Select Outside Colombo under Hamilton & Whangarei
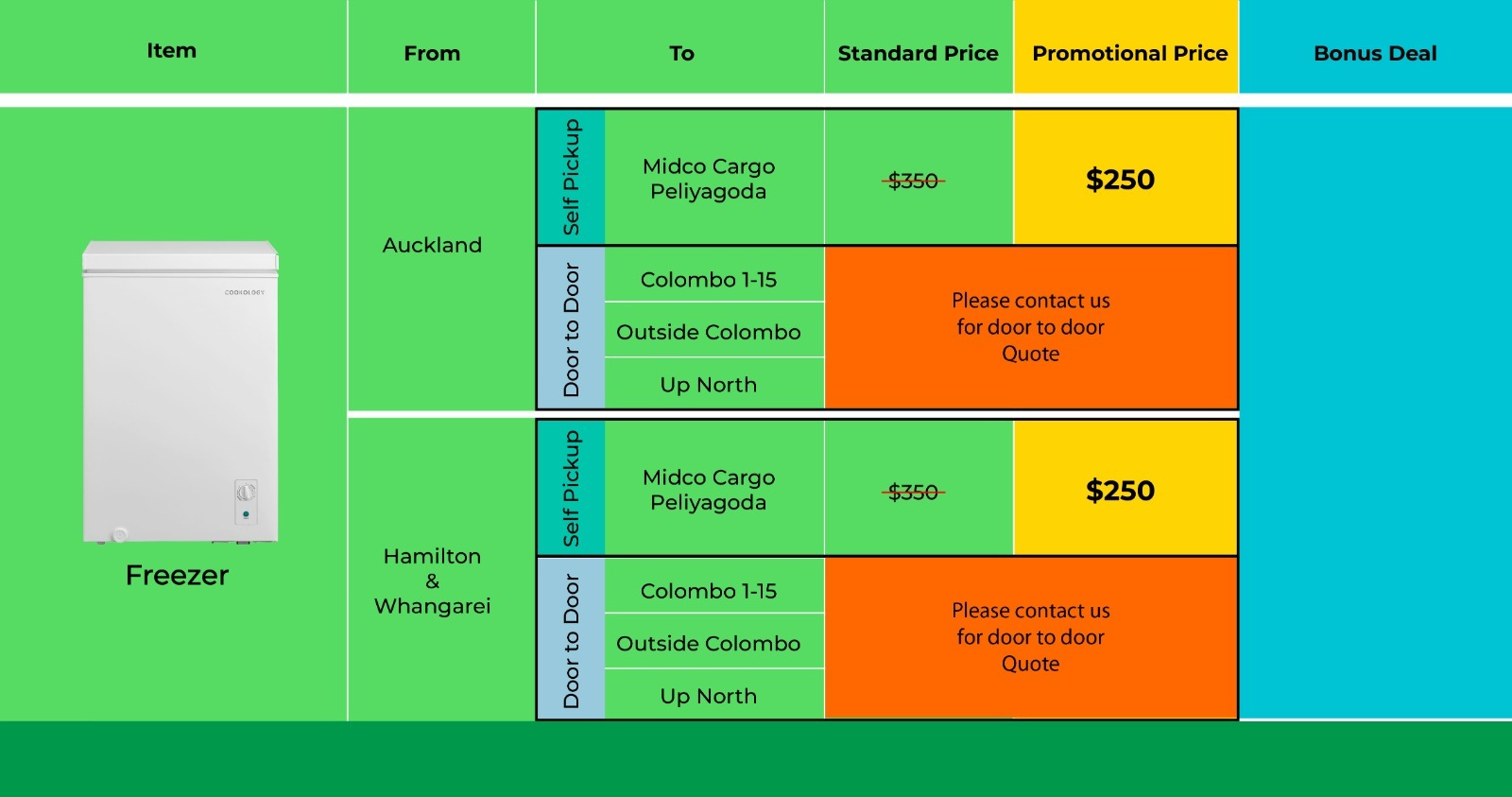1512x797 pixels. 709,643
